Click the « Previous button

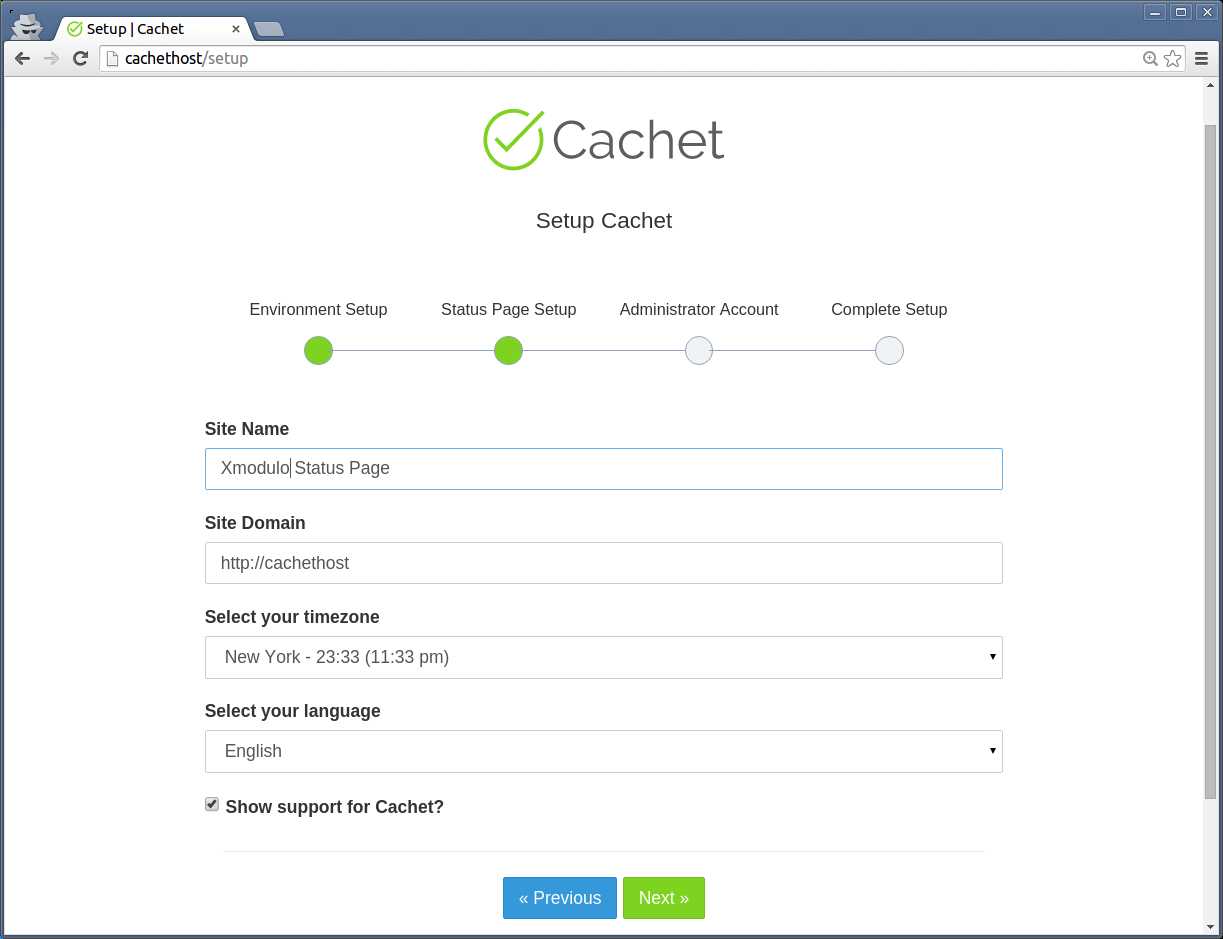click(560, 898)
